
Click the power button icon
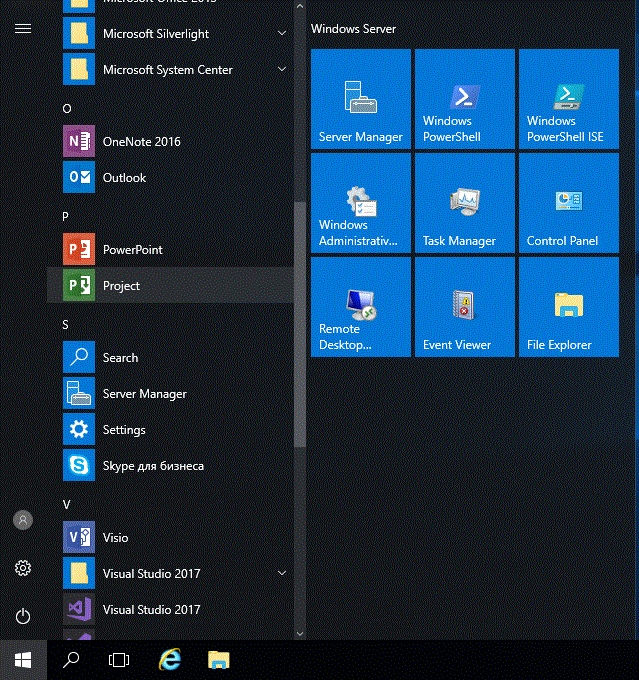pyautogui.click(x=23, y=616)
